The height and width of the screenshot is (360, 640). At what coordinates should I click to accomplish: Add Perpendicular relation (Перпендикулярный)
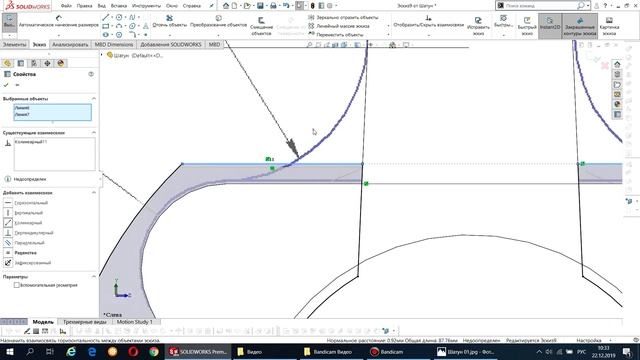29,233
